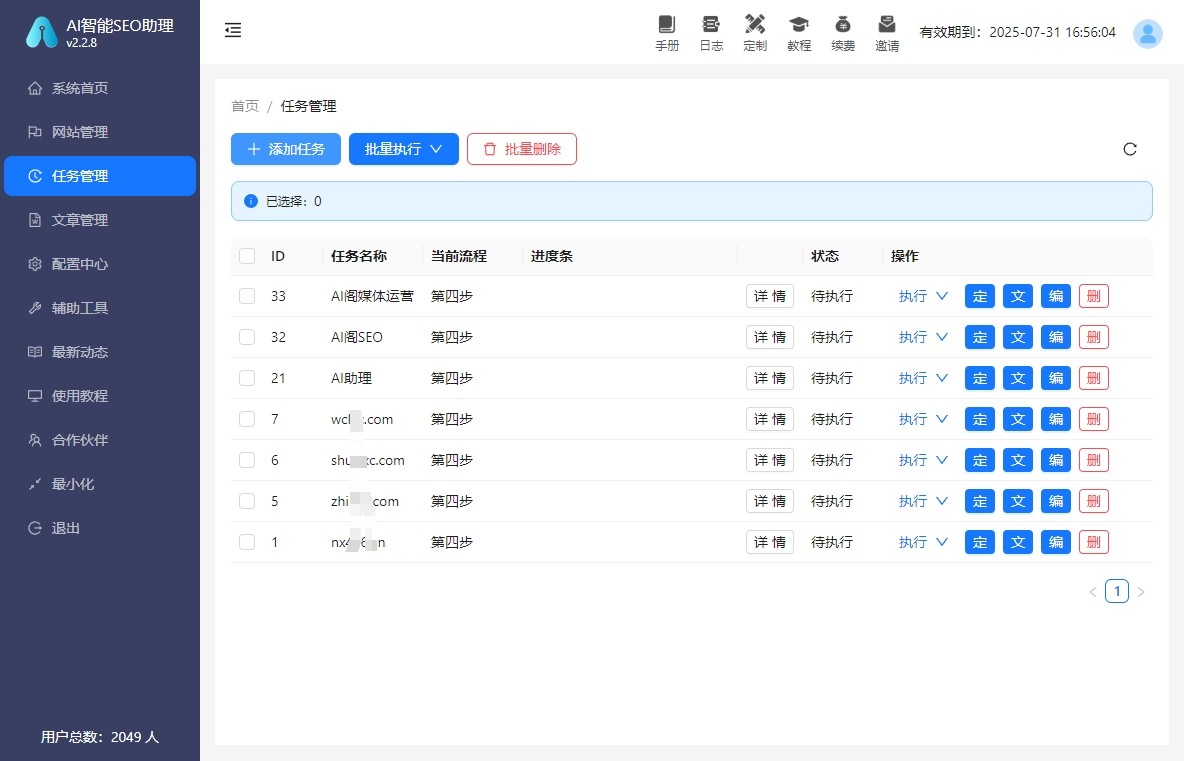Open the 手册 manual icon

(667, 32)
